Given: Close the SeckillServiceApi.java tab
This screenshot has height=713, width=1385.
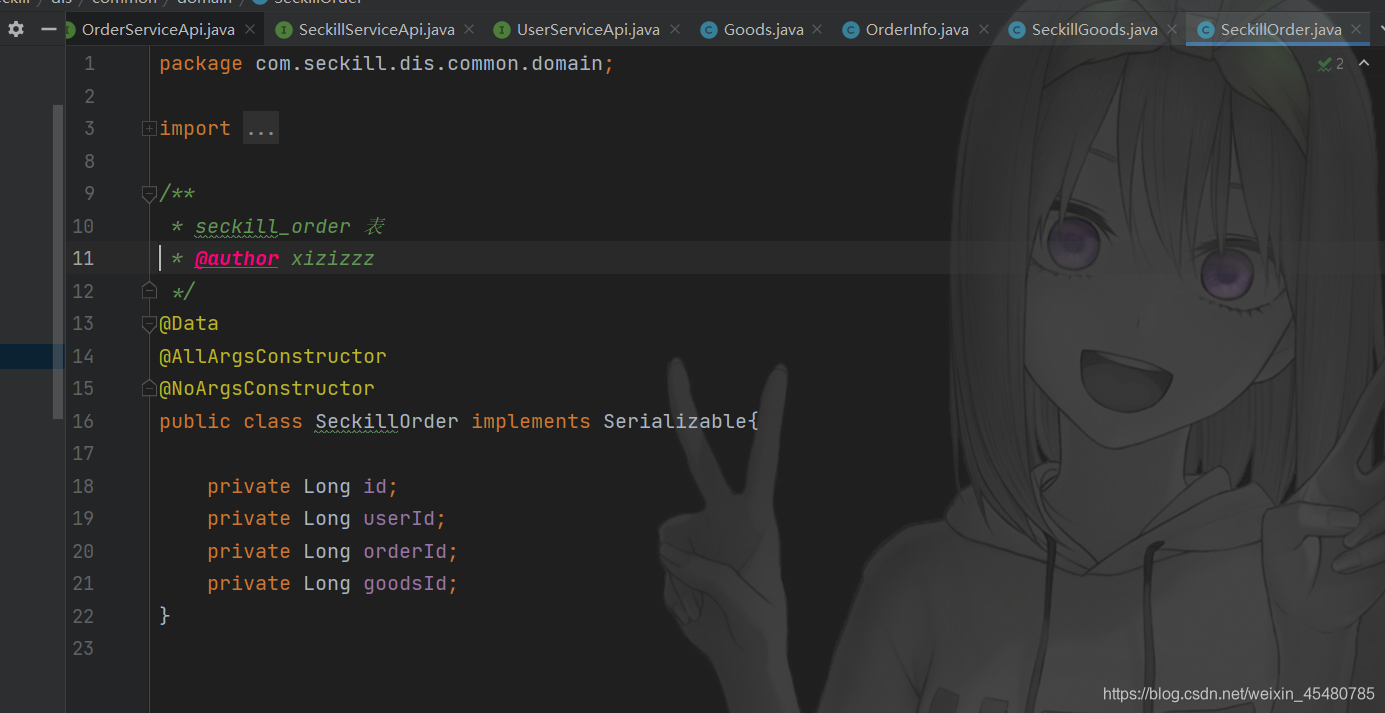Looking at the screenshot, I should tap(469, 30).
